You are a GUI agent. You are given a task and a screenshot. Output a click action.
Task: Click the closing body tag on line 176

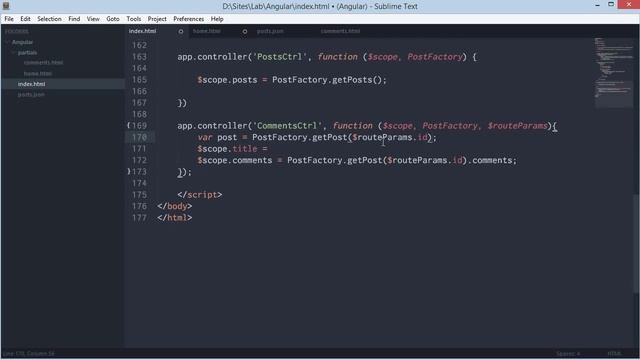(175, 206)
